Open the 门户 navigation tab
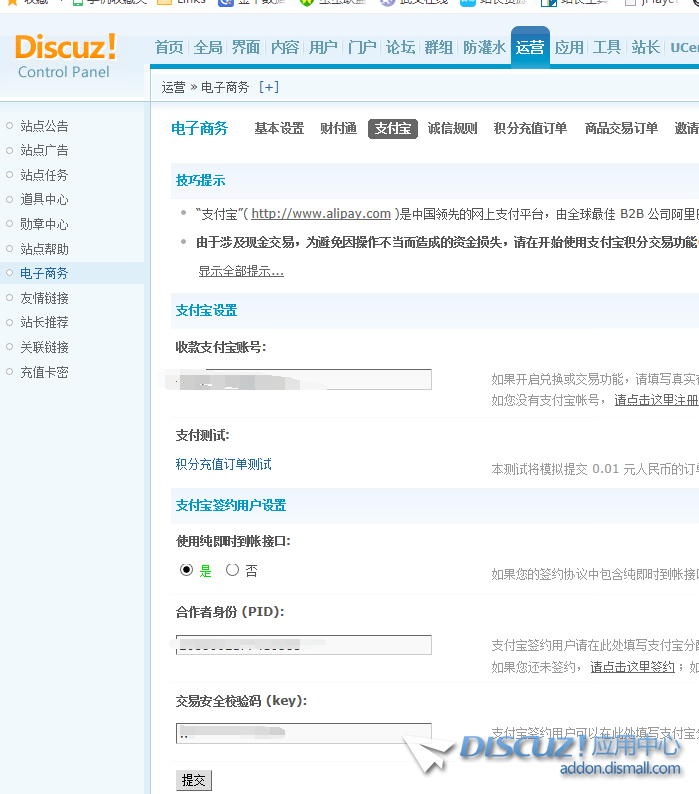 coord(362,48)
